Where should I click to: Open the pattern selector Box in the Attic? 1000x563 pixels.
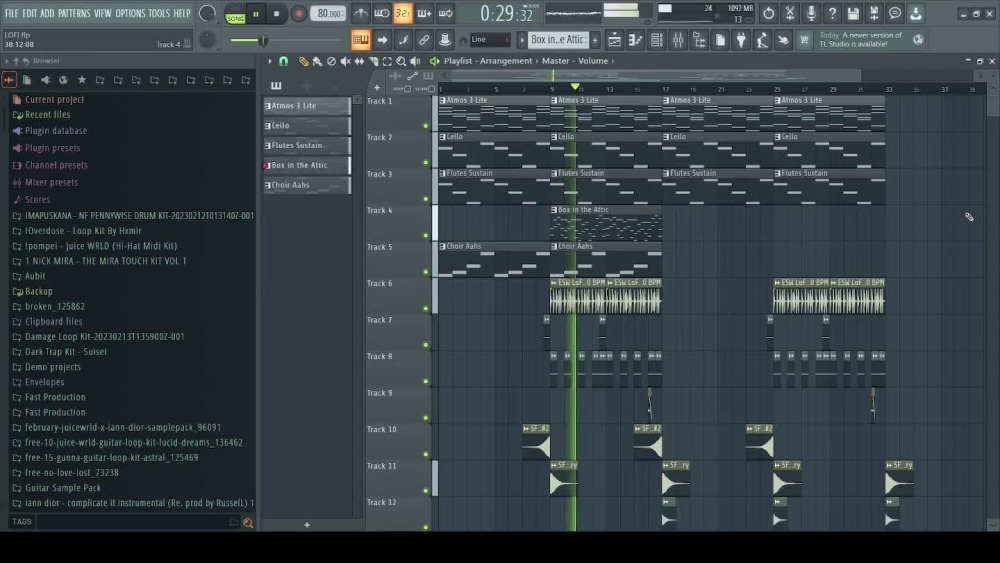coord(559,40)
